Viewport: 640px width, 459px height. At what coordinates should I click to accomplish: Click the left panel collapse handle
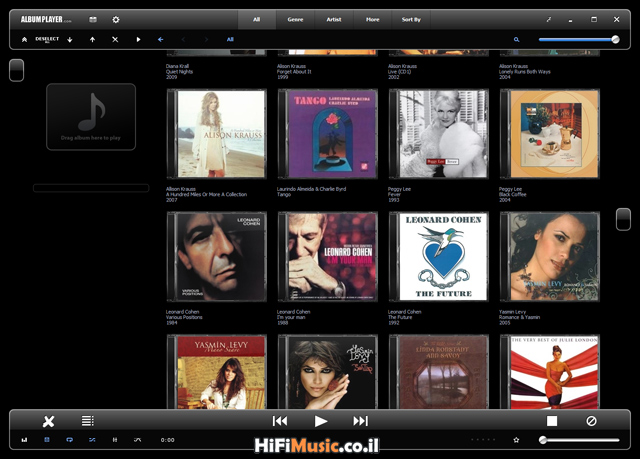16,70
